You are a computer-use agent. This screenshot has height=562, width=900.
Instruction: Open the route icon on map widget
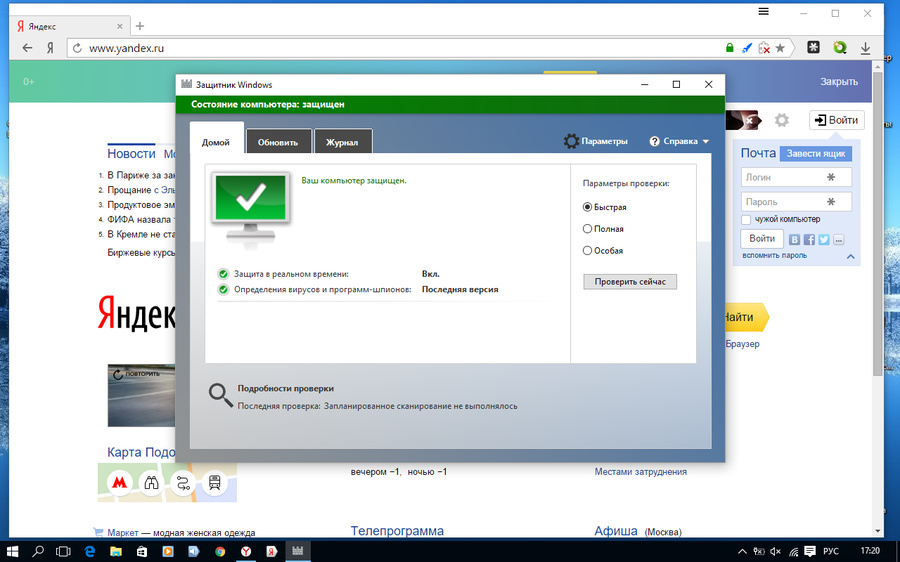[x=183, y=483]
